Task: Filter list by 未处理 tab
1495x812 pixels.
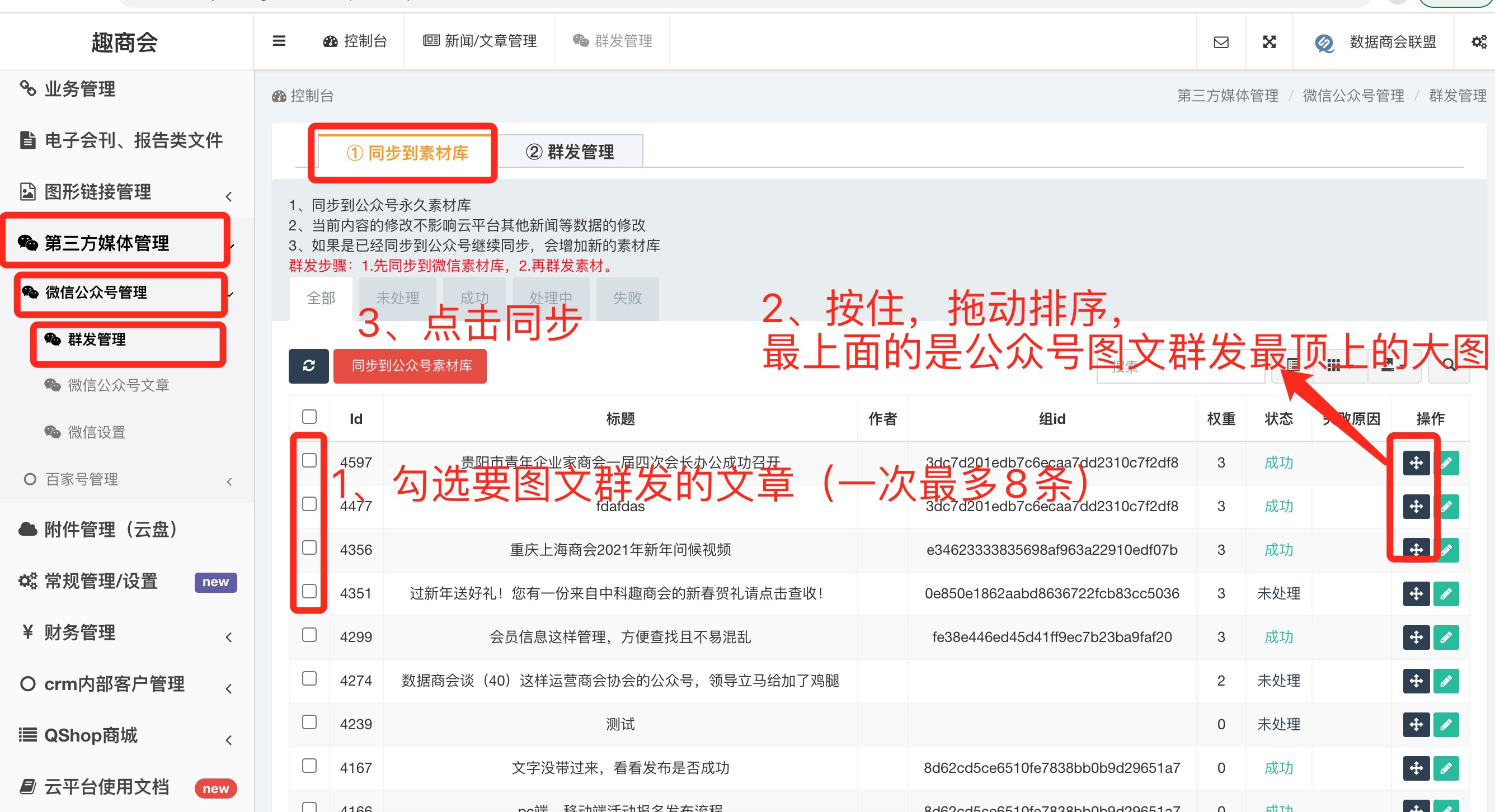Action: (x=398, y=298)
